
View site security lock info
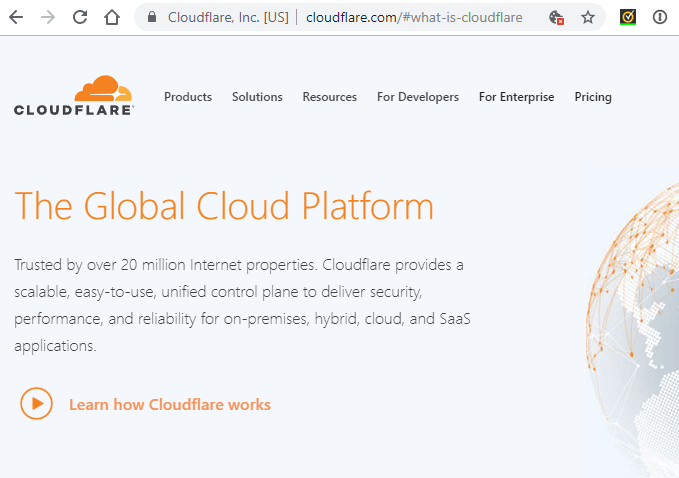[152, 17]
